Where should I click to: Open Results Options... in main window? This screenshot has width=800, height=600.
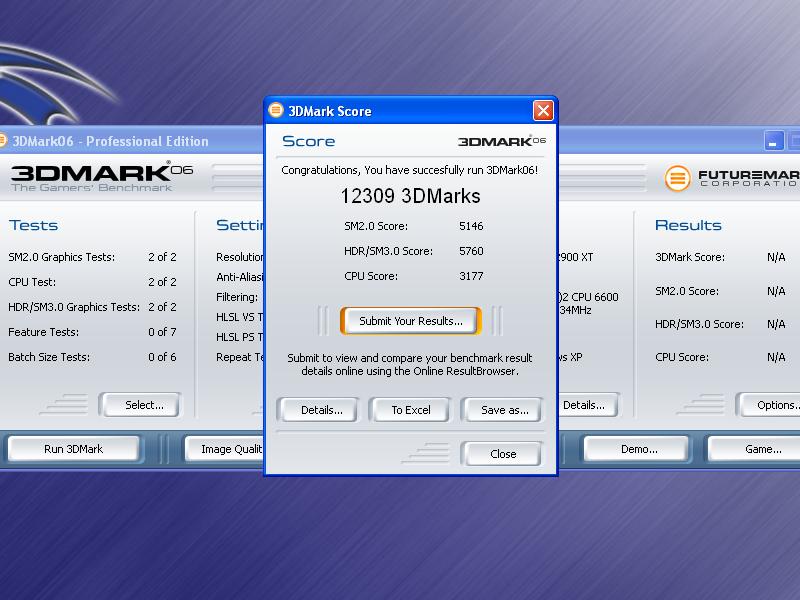point(771,405)
